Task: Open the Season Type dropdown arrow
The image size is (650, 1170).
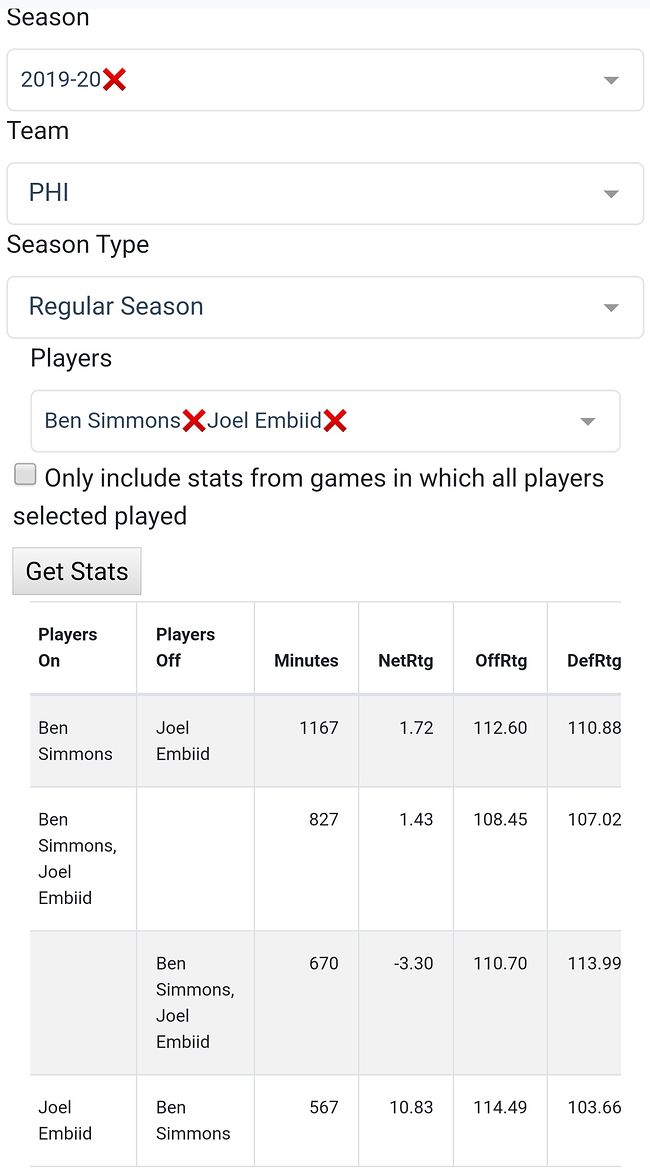Action: coord(611,307)
